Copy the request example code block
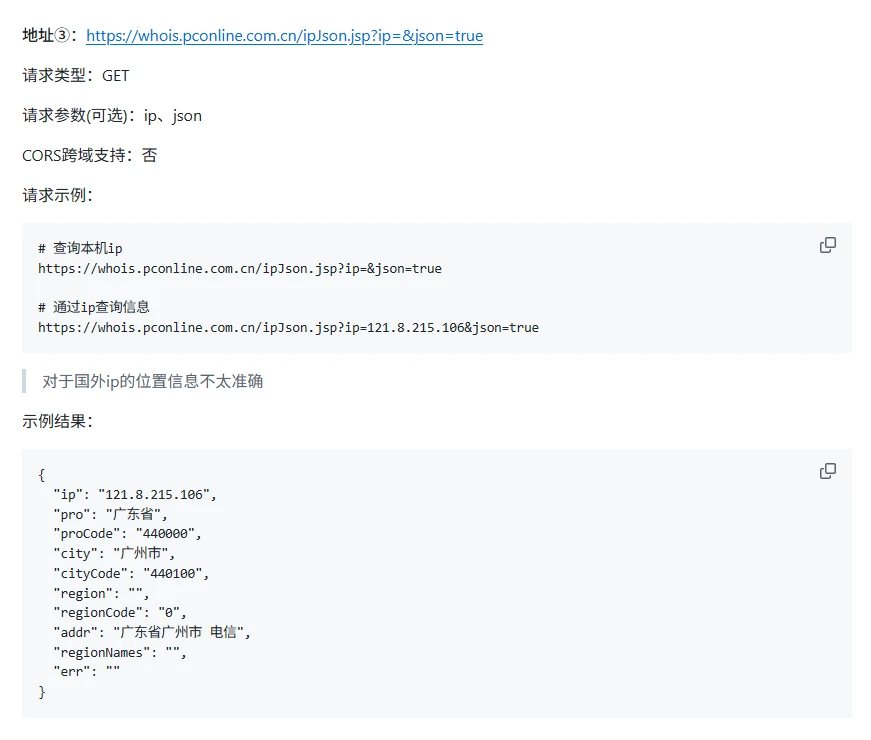 point(828,245)
